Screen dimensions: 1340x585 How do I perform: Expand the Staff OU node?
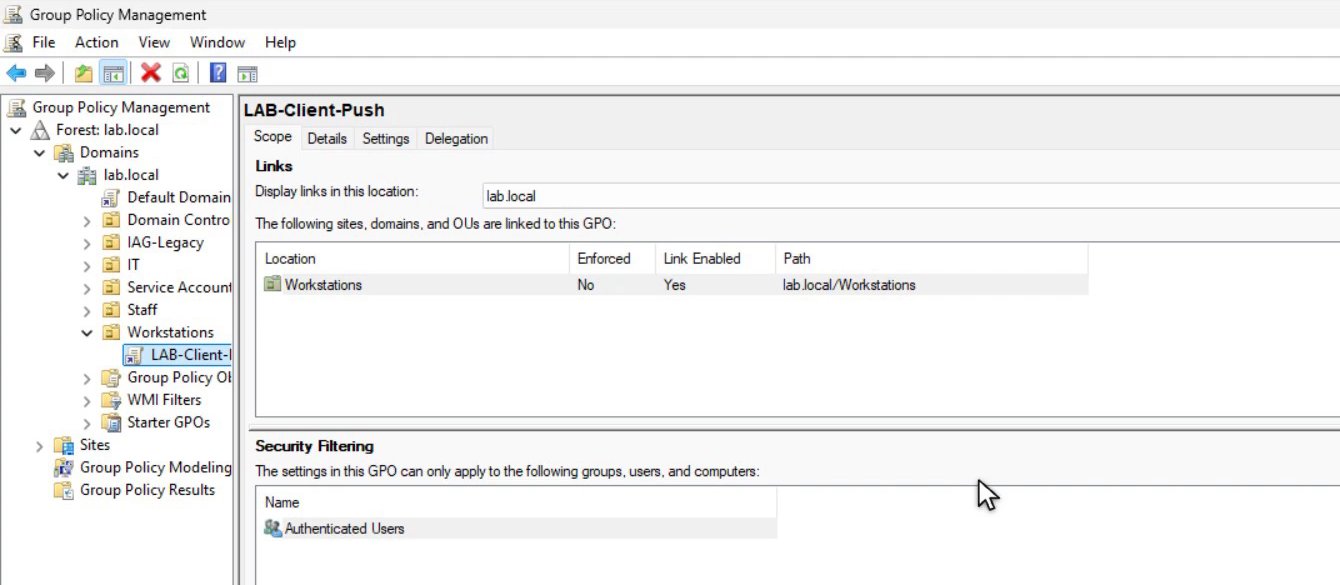click(88, 310)
